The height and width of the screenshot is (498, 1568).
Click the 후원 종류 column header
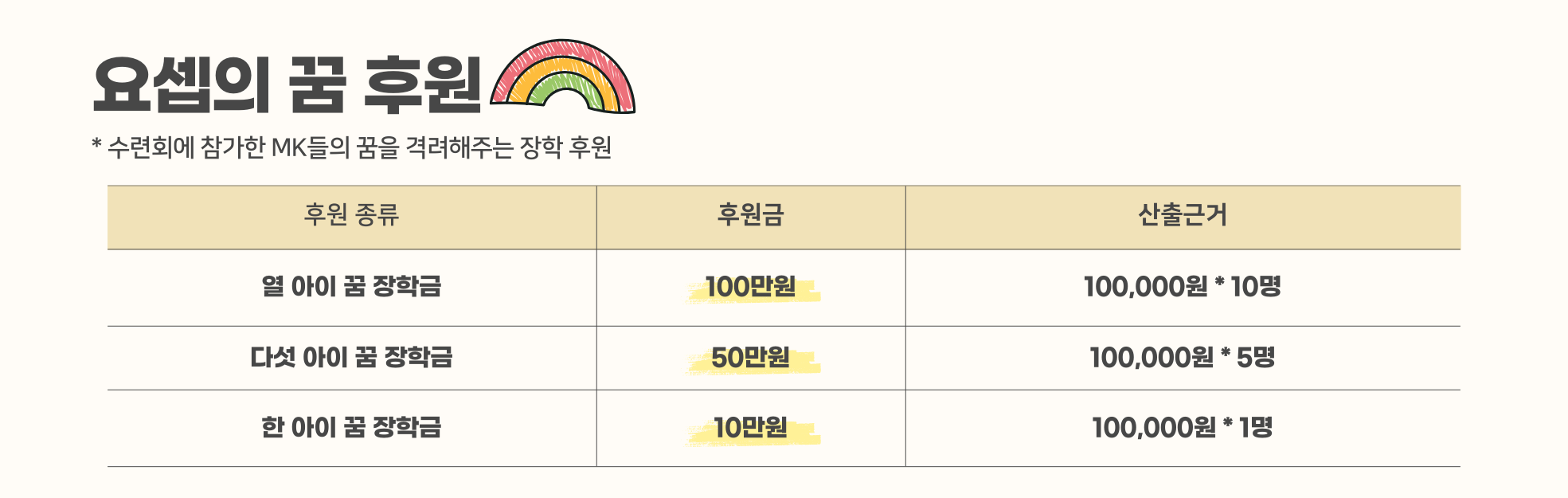pos(351,214)
